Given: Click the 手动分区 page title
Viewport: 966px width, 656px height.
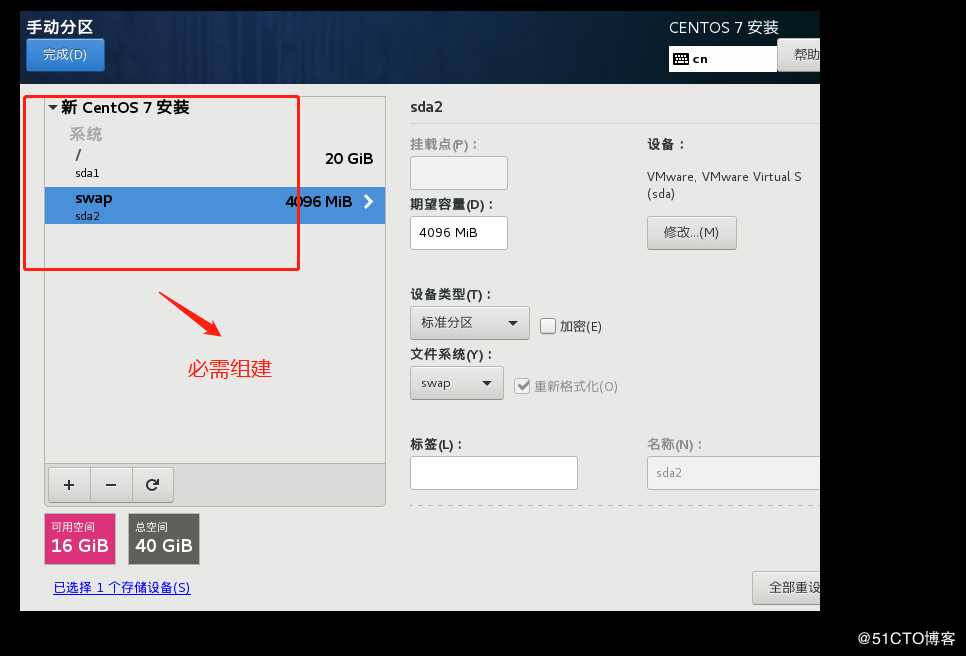Looking at the screenshot, I should point(60,27).
